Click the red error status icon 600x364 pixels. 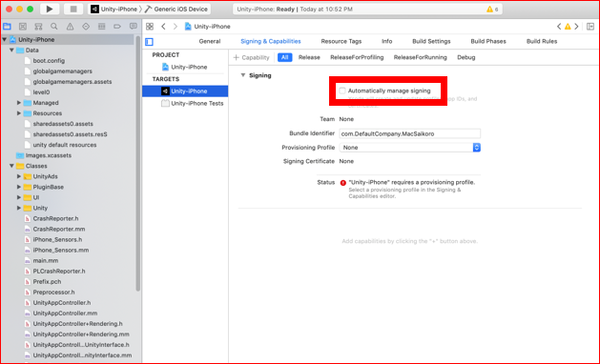click(343, 183)
